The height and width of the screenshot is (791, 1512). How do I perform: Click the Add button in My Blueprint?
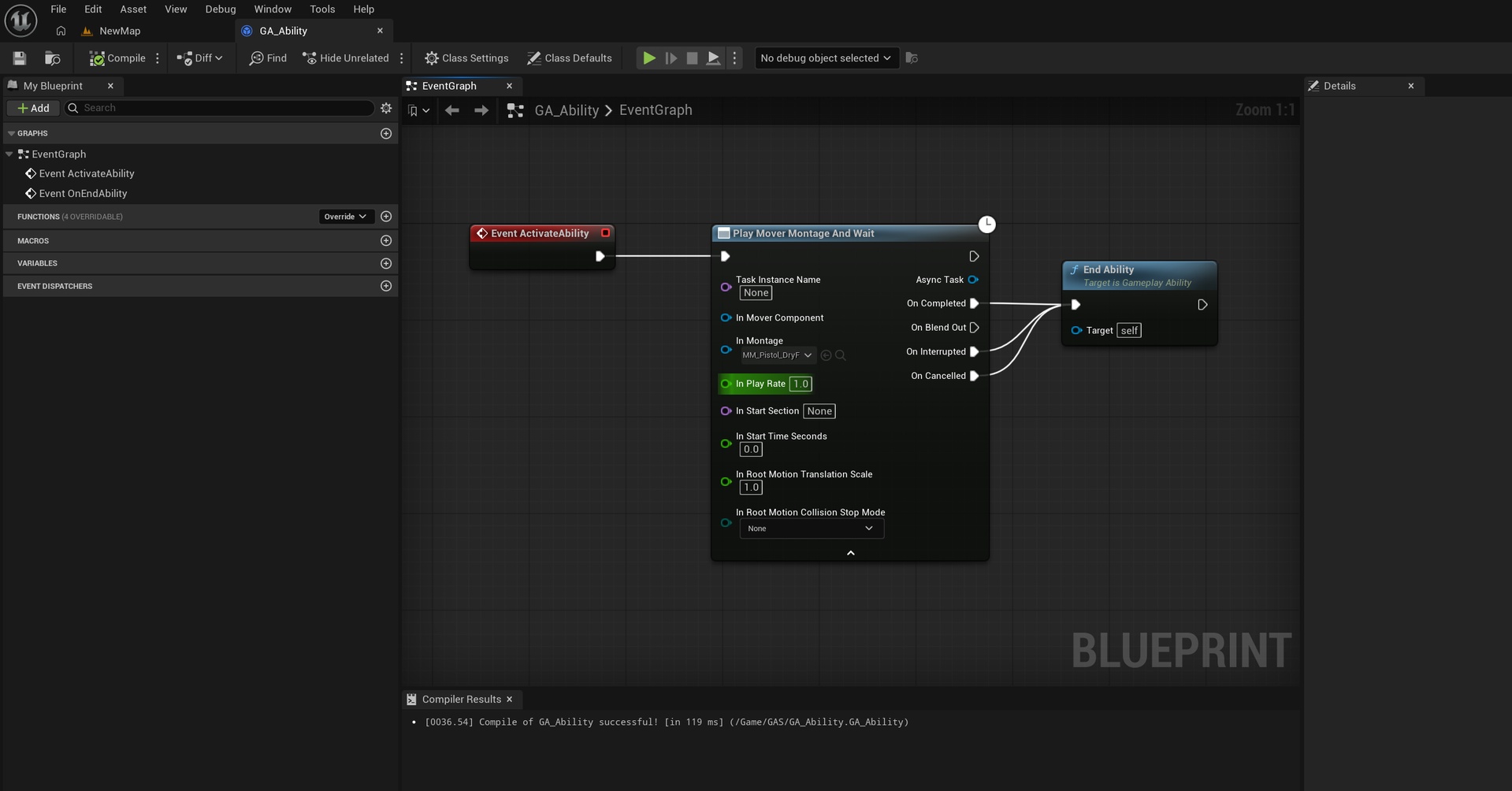(33, 108)
